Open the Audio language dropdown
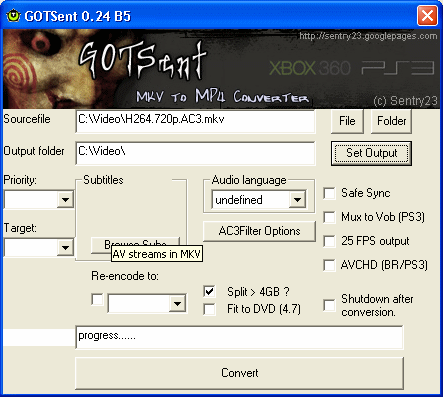The image size is (443, 397). pyautogui.click(x=297, y=200)
